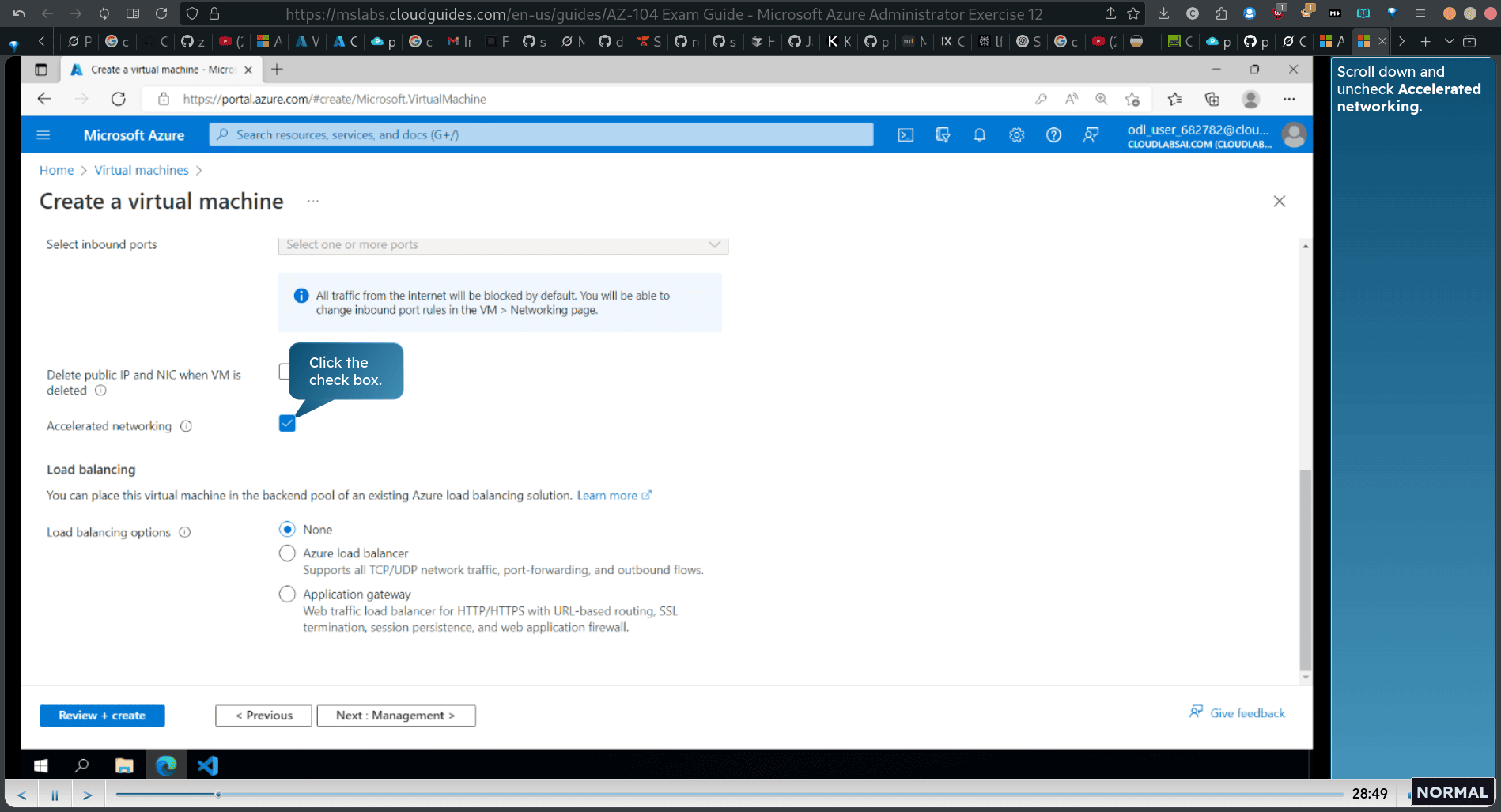Click guide progress slider track

pos(729,794)
